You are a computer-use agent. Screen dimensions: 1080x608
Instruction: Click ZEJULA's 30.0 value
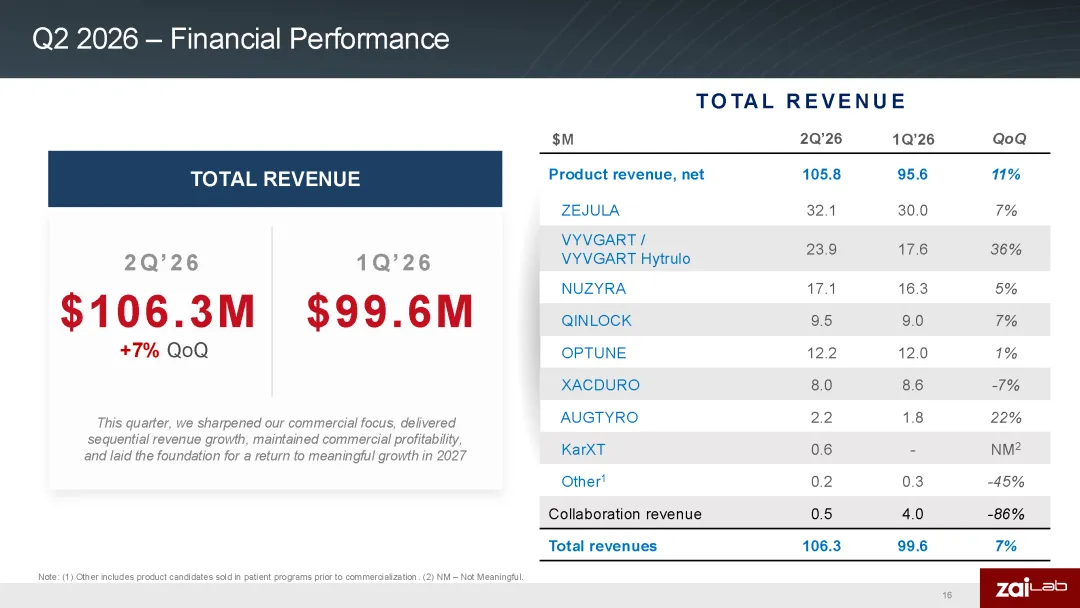coord(912,210)
